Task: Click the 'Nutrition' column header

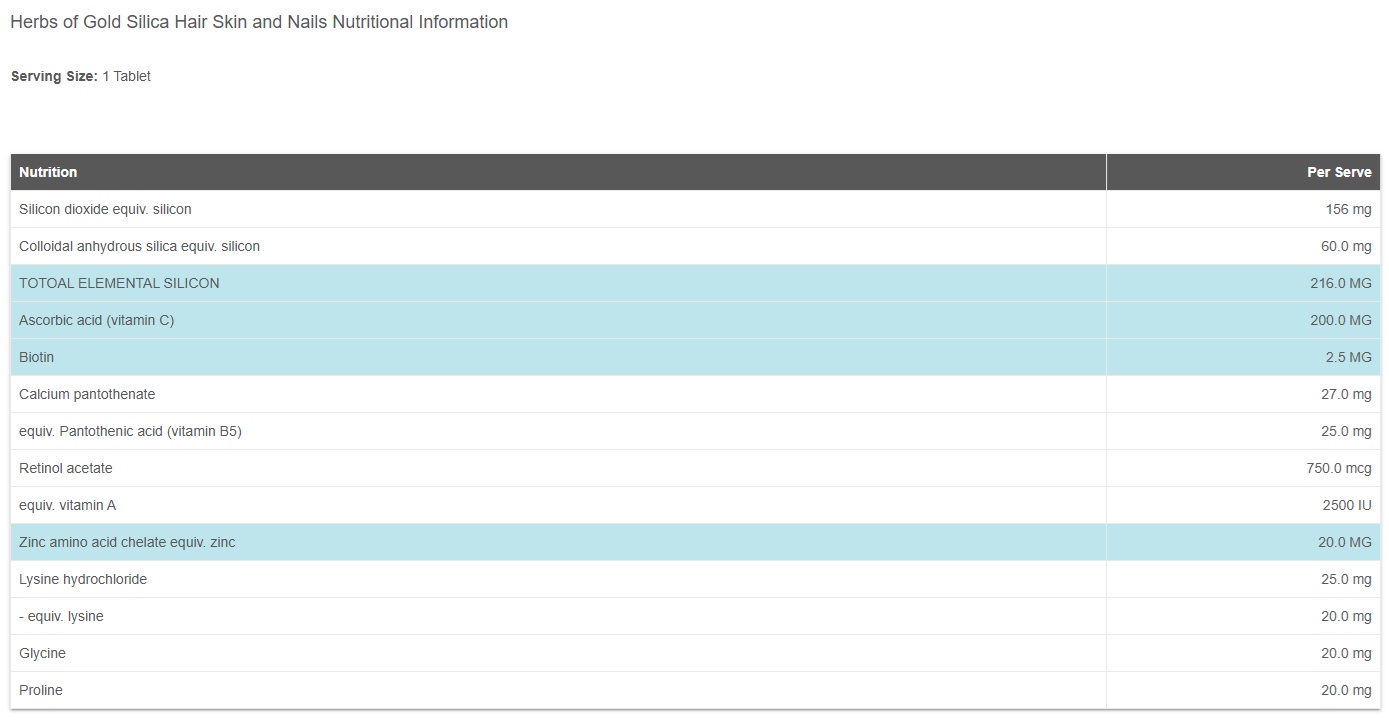Action: [558, 172]
